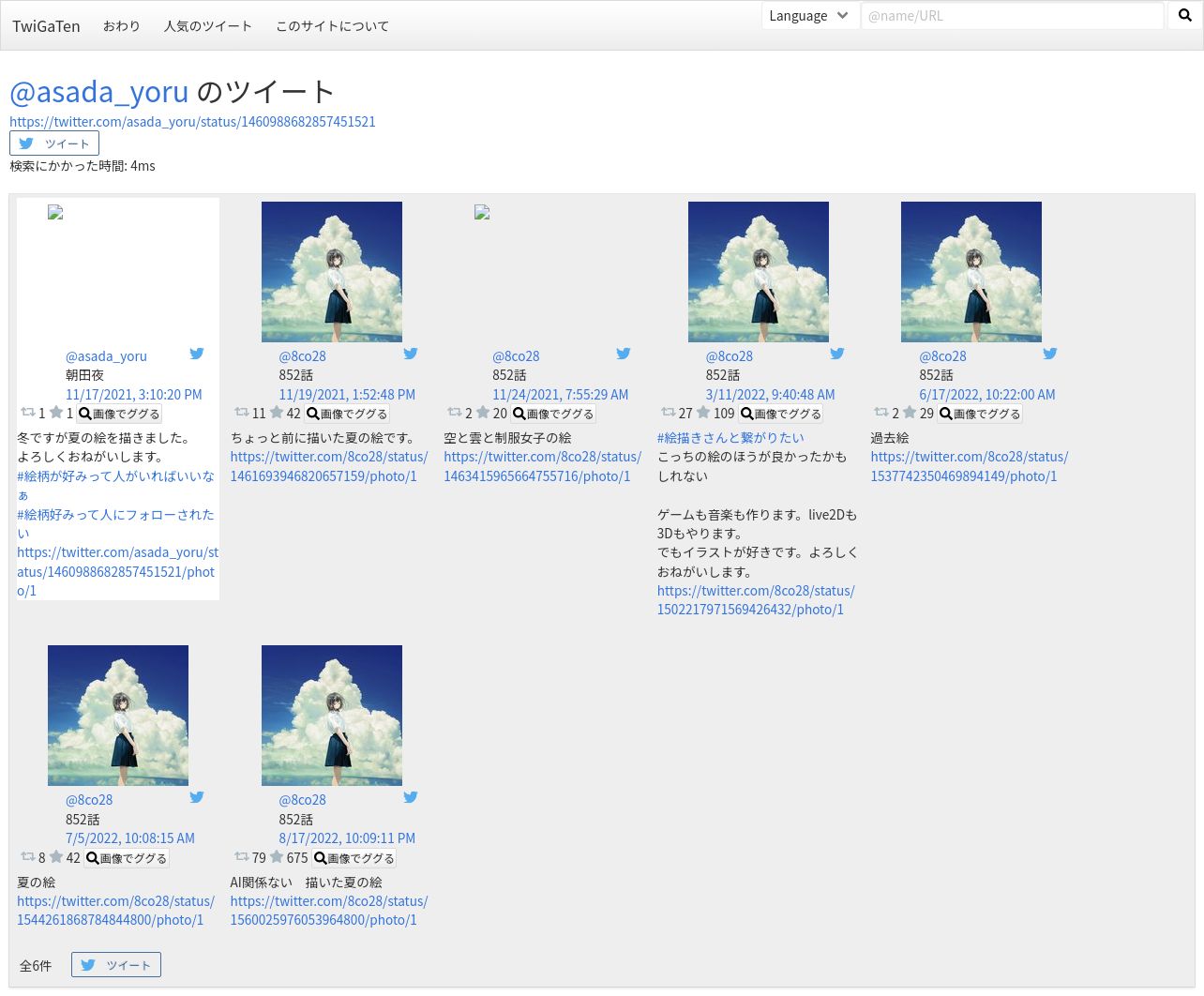
Task: Select the AI関係ない 描いた夏の絵 tweet text
Action: [306, 883]
